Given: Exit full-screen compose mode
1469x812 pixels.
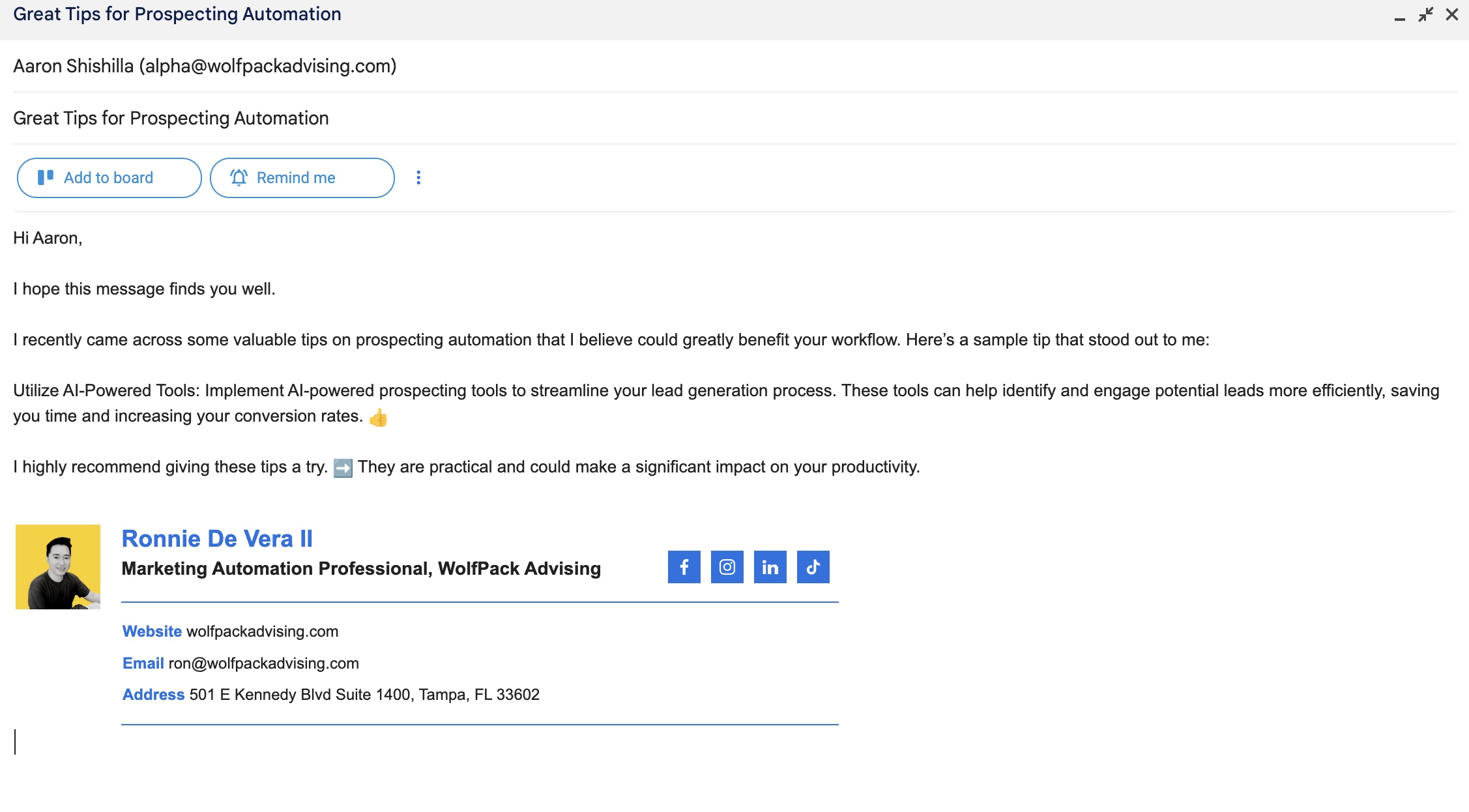Looking at the screenshot, I should point(1425,14).
